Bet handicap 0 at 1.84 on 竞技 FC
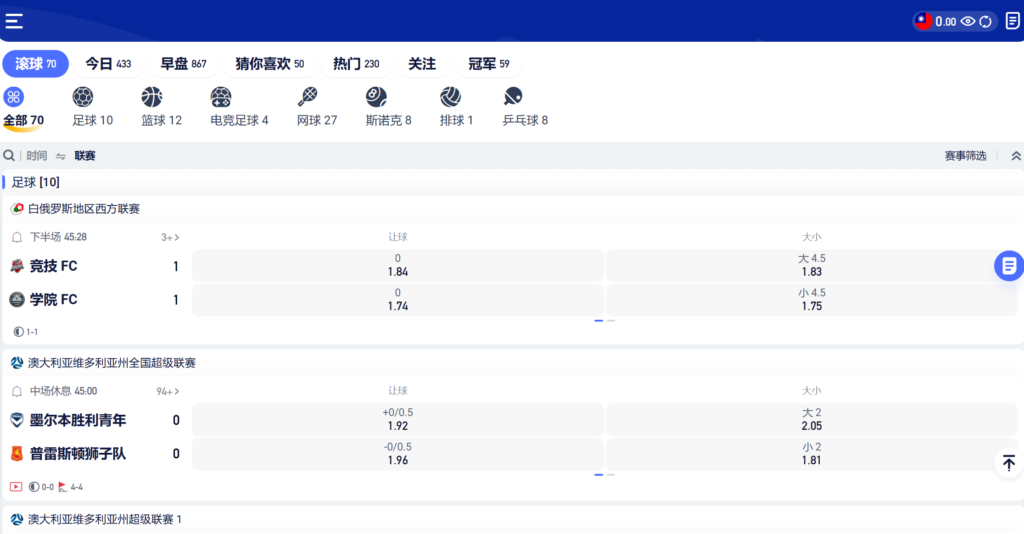 (x=398, y=266)
